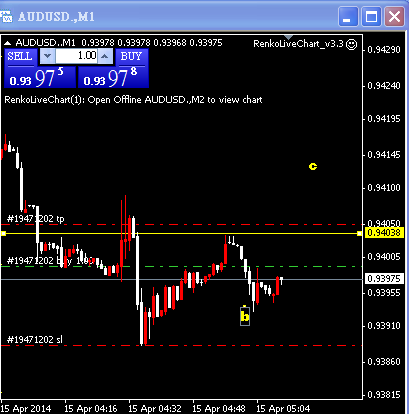Click the #19471202 sl stop-loss line label
409x414 pixels.
pos(35,340)
